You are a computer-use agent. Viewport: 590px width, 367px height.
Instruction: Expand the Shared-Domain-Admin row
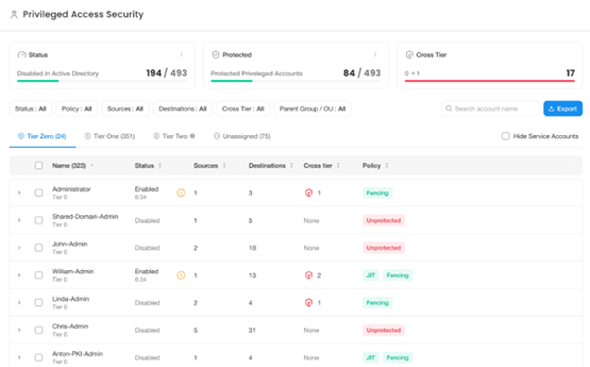pos(19,220)
